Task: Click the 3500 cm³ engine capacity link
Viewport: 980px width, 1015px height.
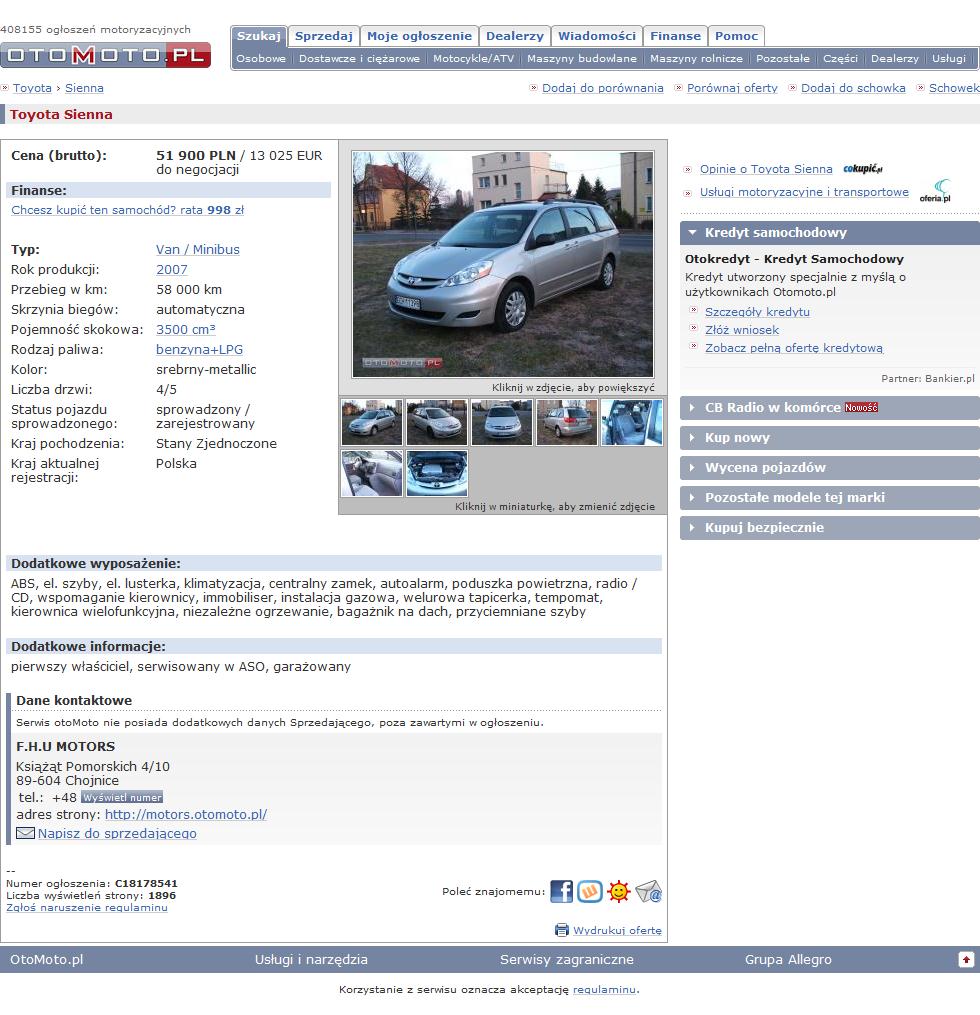Action: [x=186, y=329]
